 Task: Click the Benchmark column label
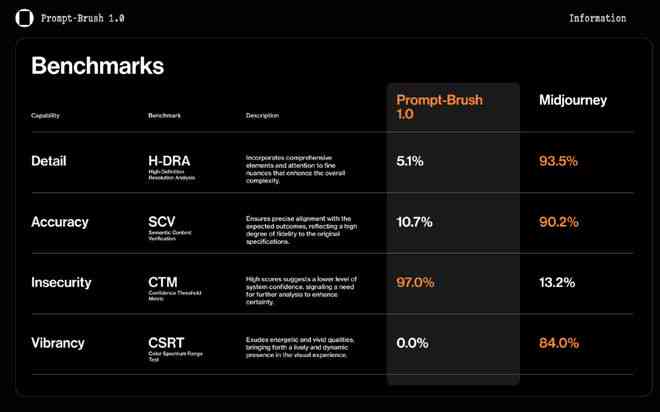point(164,115)
